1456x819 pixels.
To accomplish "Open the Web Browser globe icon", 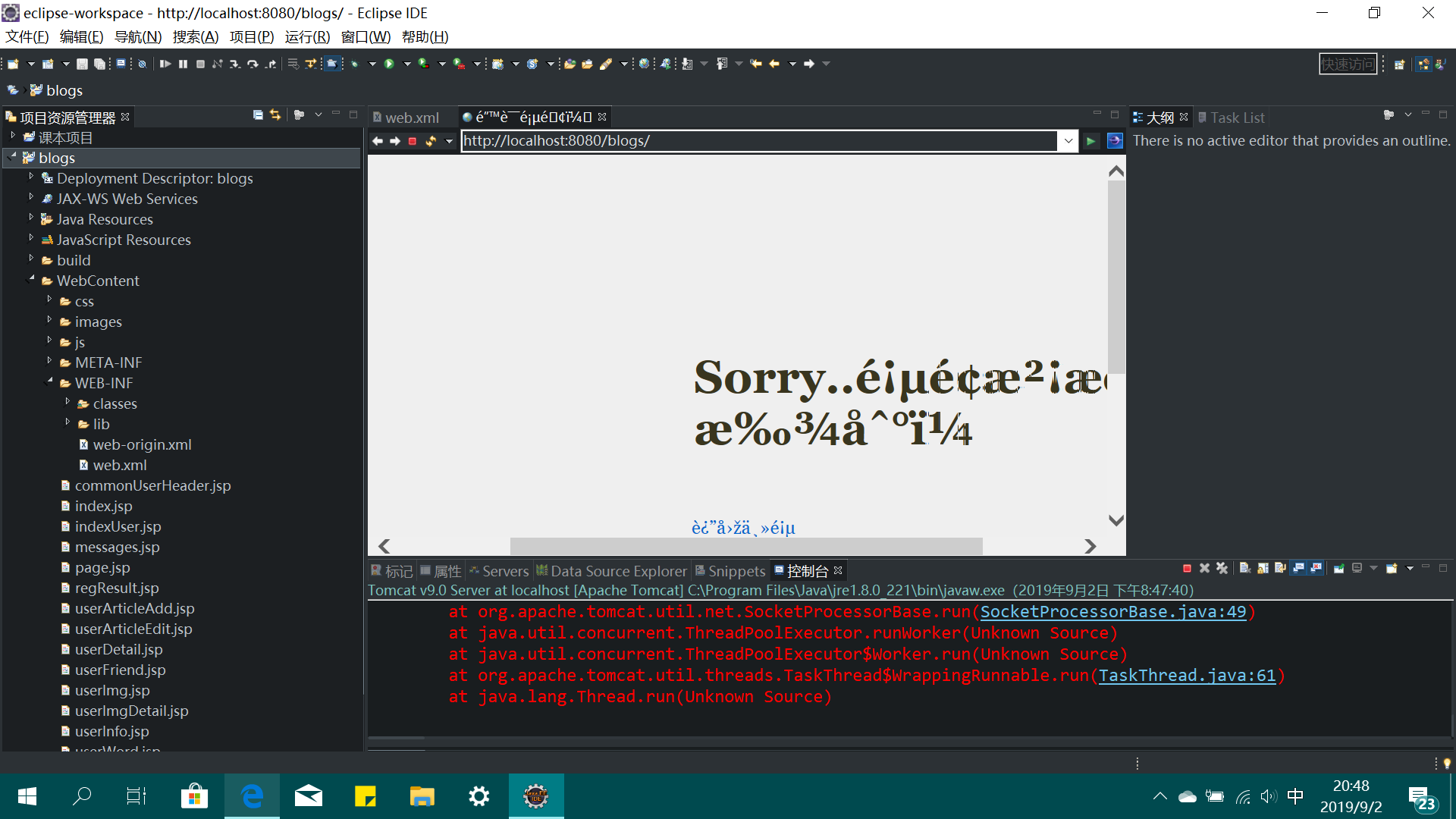I will pyautogui.click(x=644, y=64).
